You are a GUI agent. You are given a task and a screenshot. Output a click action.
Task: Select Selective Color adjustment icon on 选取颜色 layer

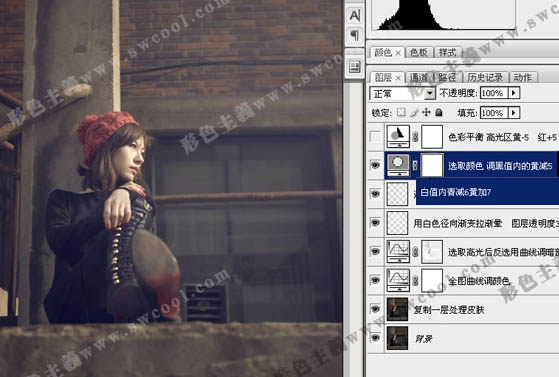398,165
